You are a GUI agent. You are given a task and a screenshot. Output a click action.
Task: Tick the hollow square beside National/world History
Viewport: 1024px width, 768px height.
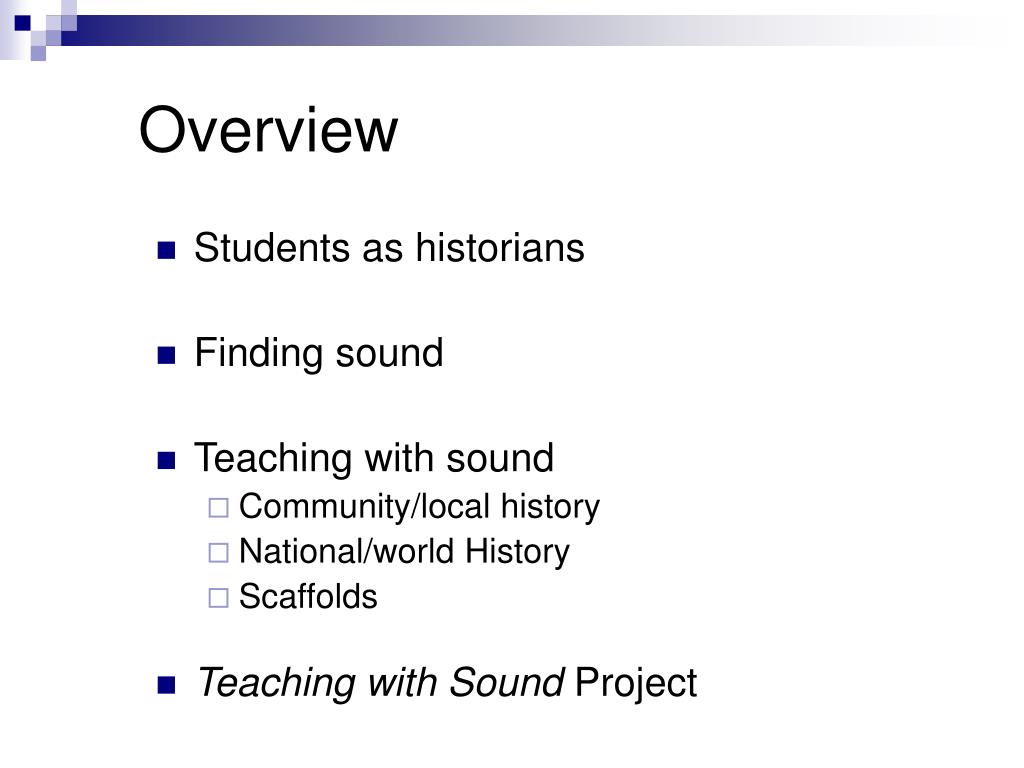(218, 553)
